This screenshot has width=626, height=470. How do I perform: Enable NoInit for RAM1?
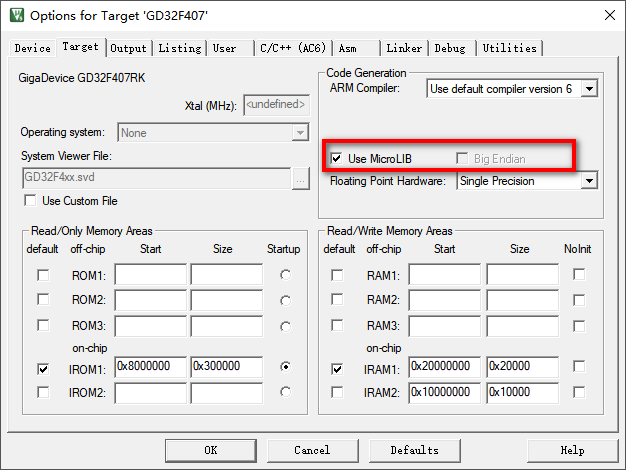(579, 274)
